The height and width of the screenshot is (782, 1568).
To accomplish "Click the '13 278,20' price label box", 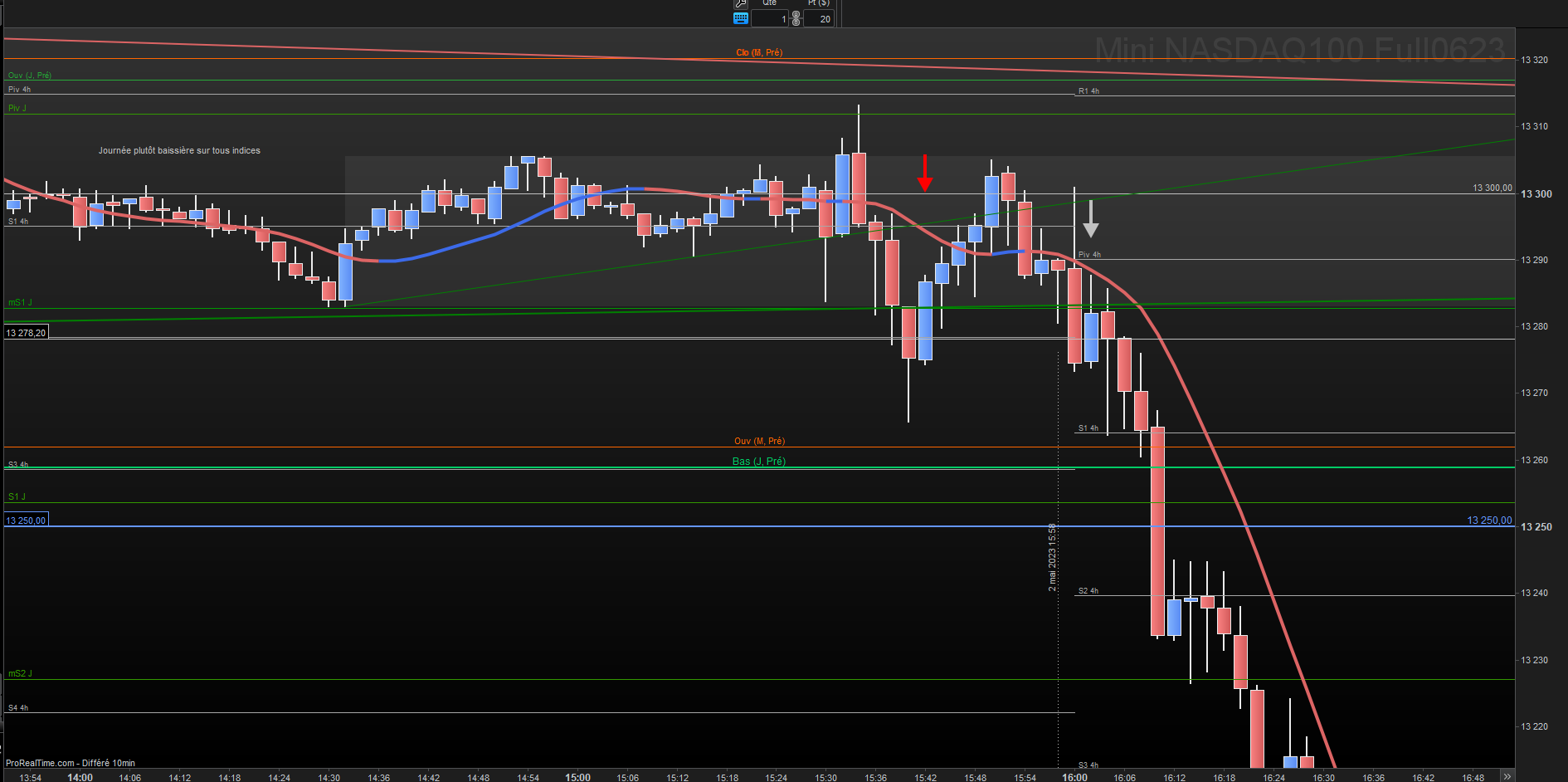I will coord(26,332).
